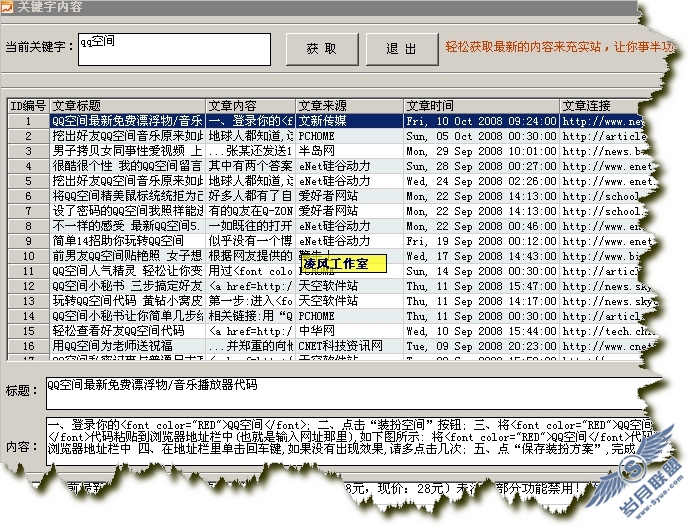This screenshot has height=526, width=689.
Task: Click source cell '中华网'
Action: coord(350,331)
